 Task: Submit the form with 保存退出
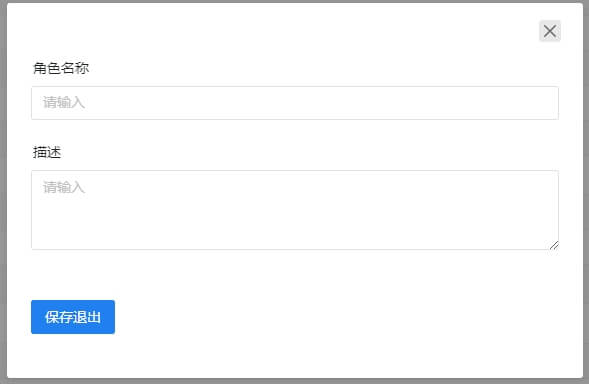73,317
